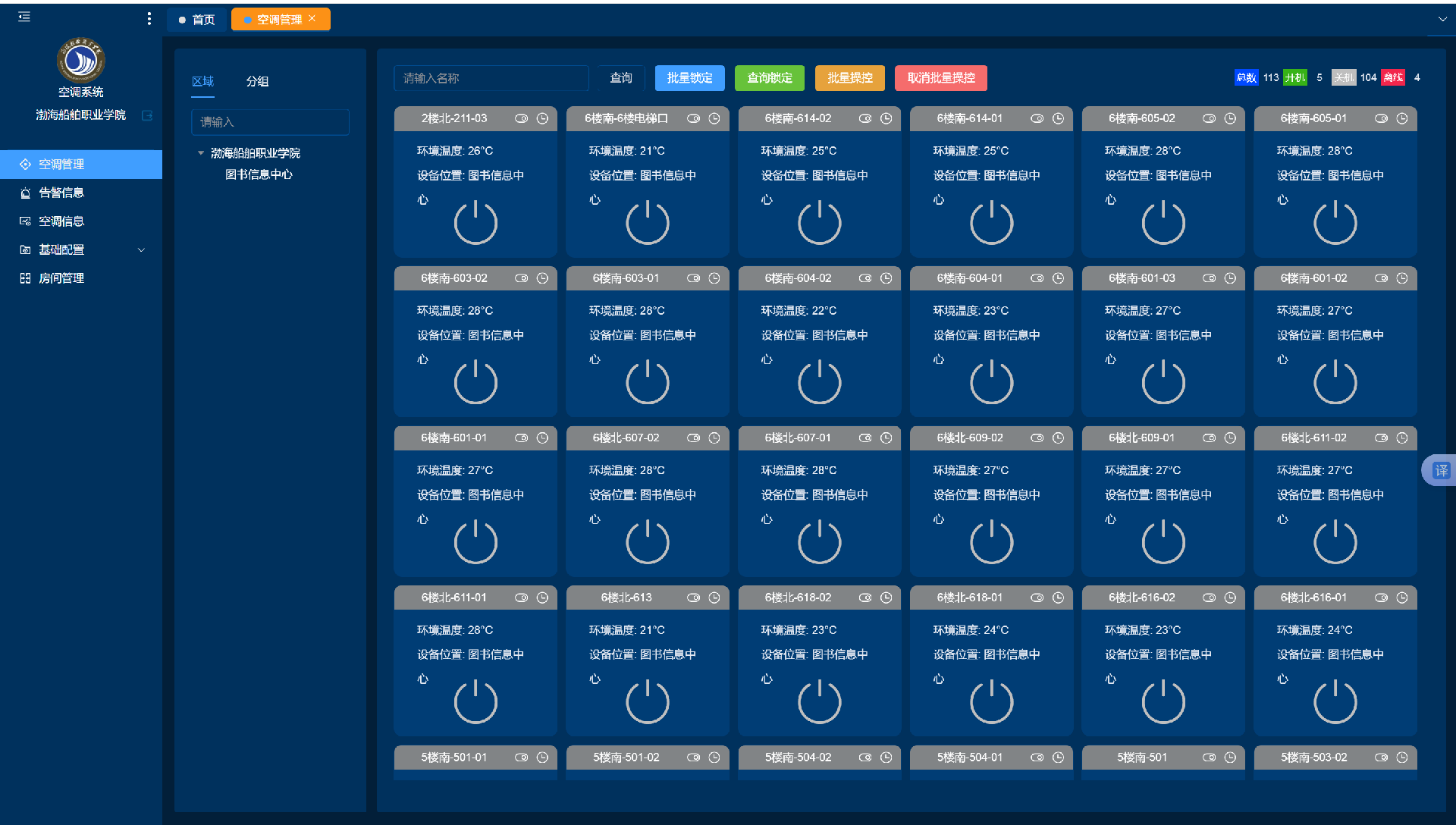
Task: Click the 取消批量操控 button
Action: coord(940,77)
